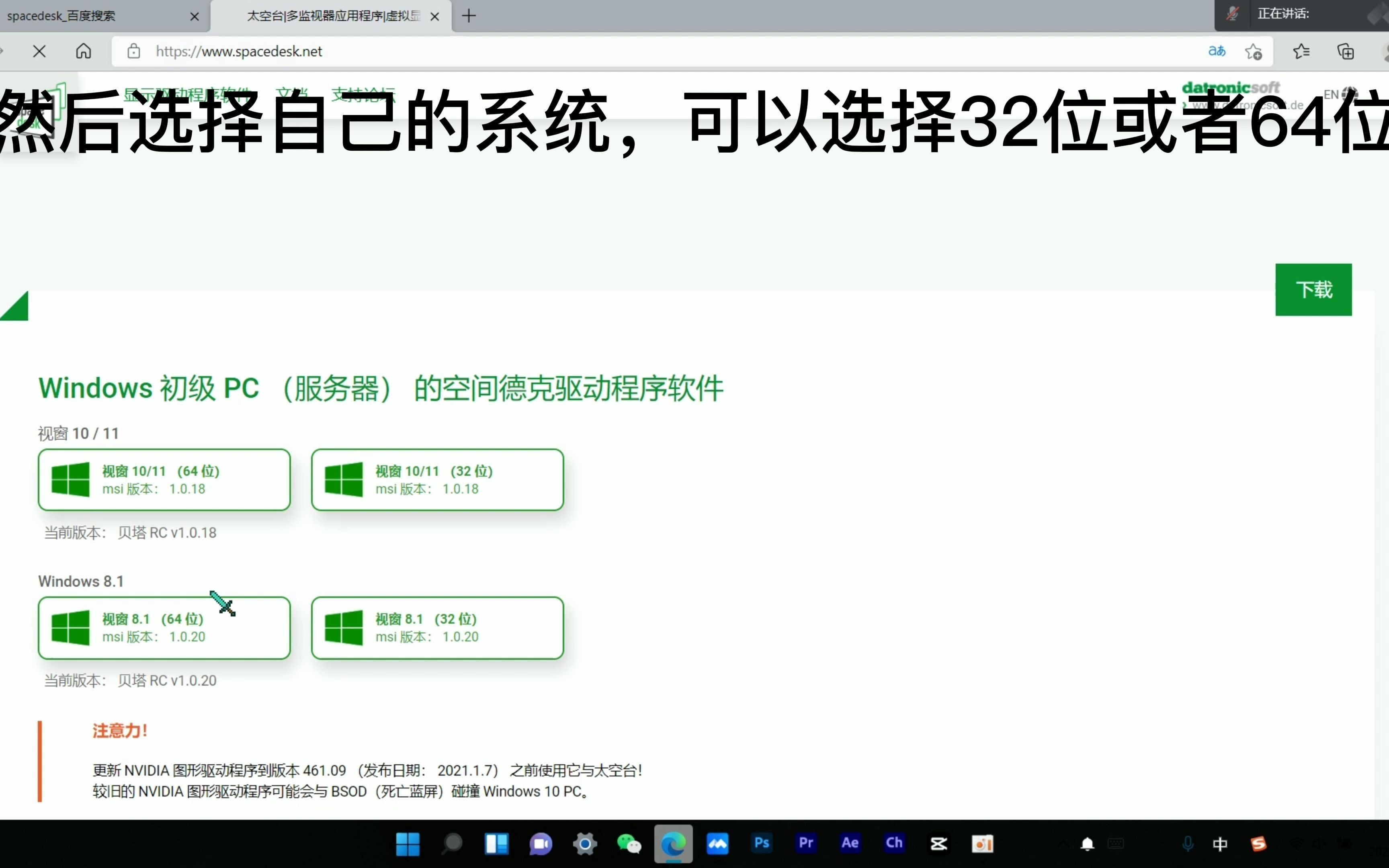Launch Character Animator from taskbar
Image resolution: width=1389 pixels, height=868 pixels.
coord(894,843)
